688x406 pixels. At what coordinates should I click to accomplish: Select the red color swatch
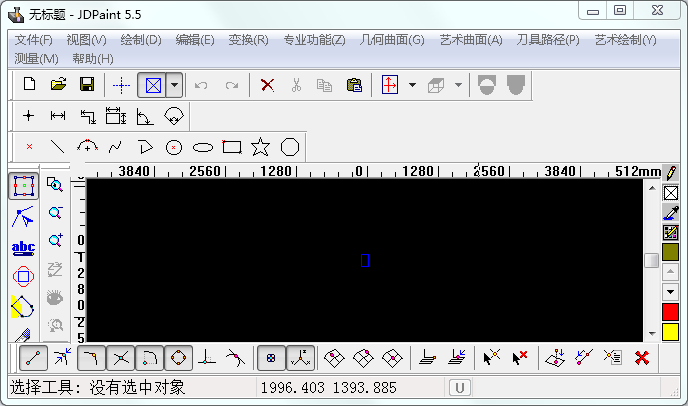670,311
